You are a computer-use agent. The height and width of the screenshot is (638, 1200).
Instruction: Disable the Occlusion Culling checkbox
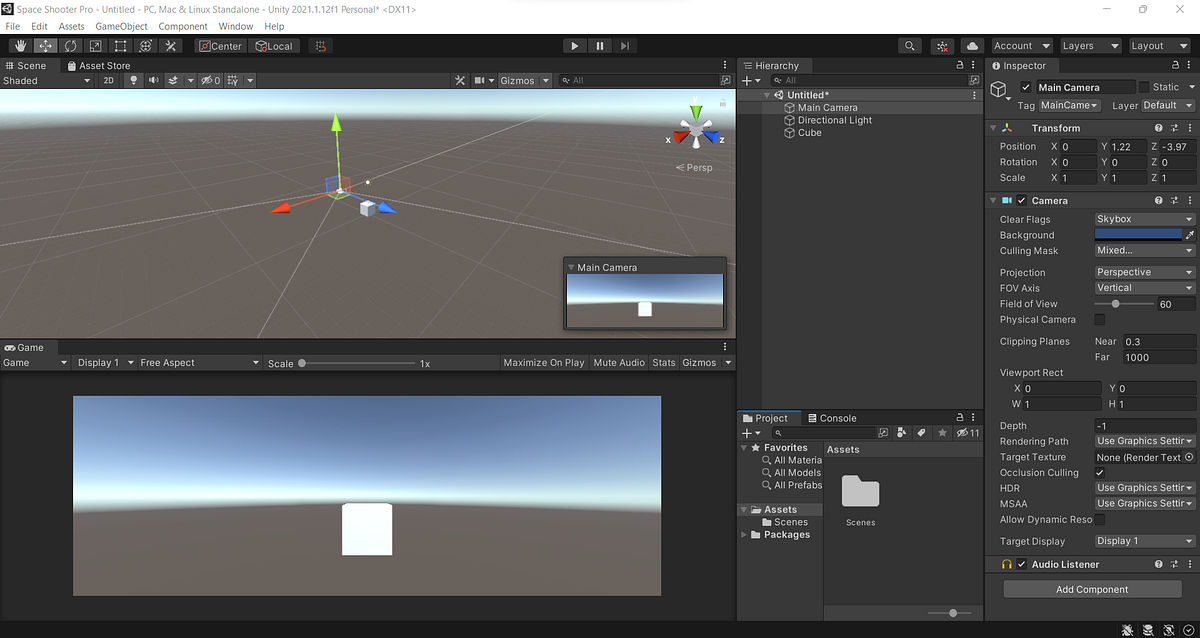click(x=1100, y=472)
